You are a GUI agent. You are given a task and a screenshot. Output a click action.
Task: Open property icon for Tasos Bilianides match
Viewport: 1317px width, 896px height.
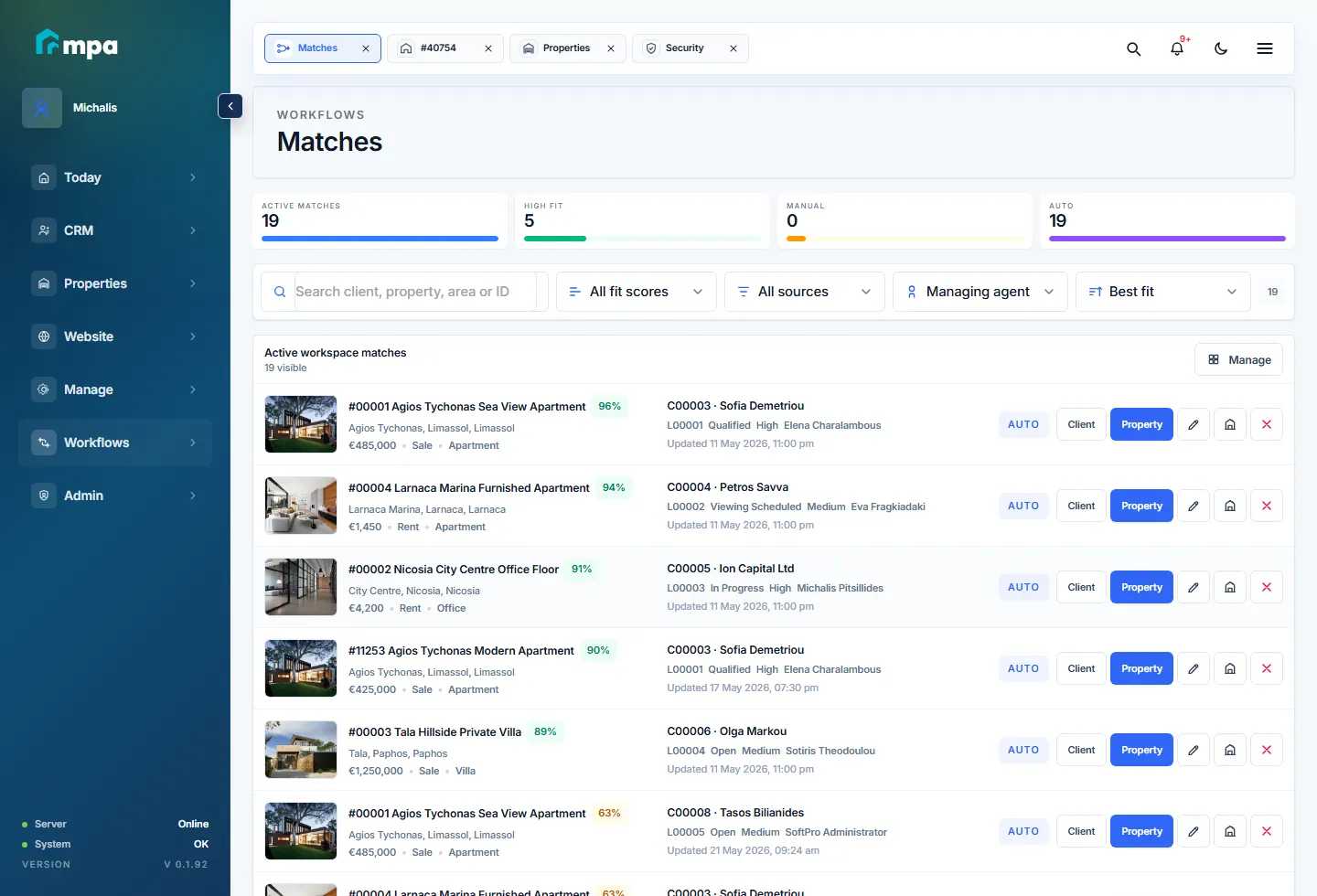click(x=1230, y=831)
